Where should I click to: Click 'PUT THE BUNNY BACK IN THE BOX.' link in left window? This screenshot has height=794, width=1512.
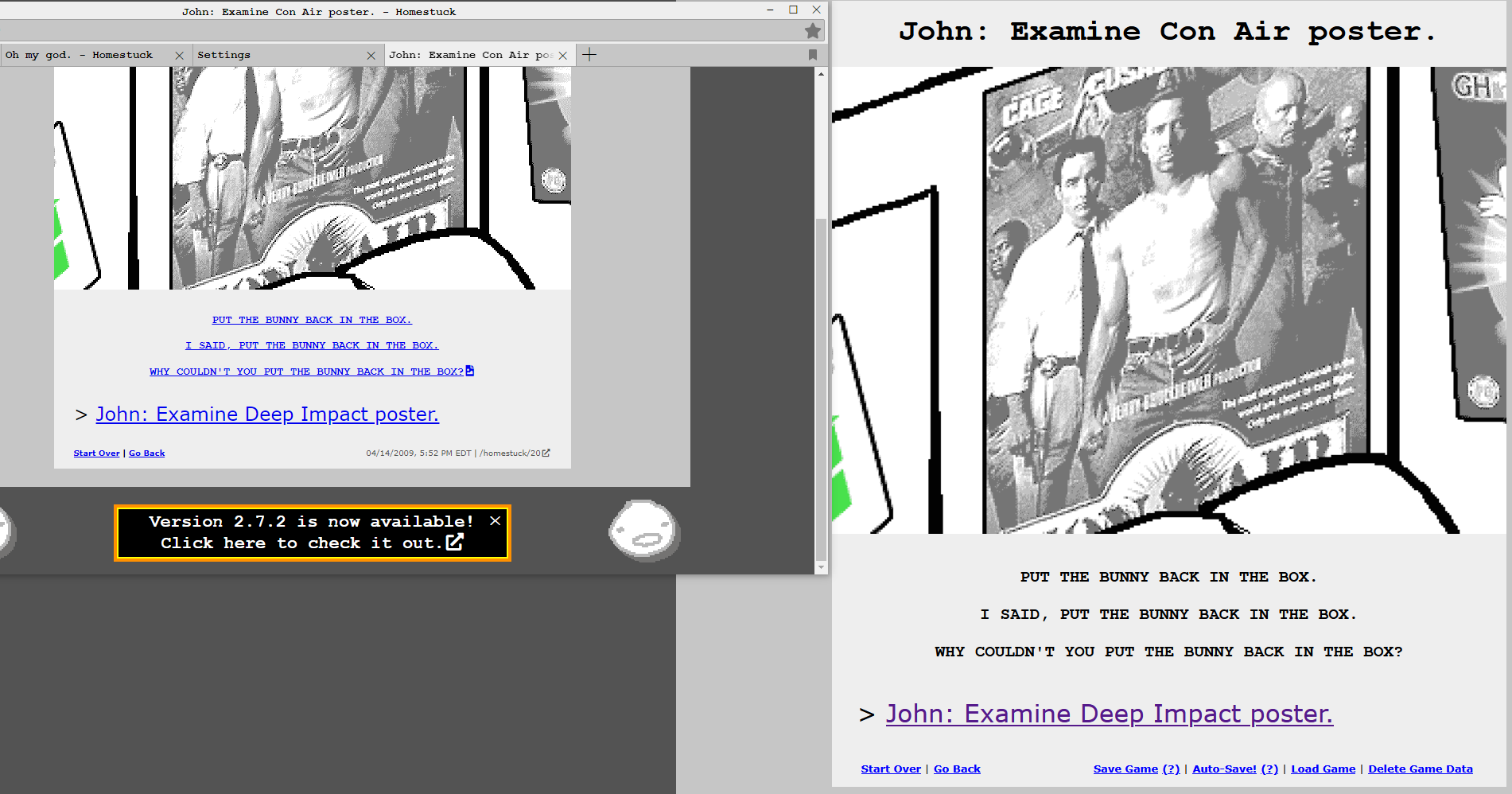point(312,320)
